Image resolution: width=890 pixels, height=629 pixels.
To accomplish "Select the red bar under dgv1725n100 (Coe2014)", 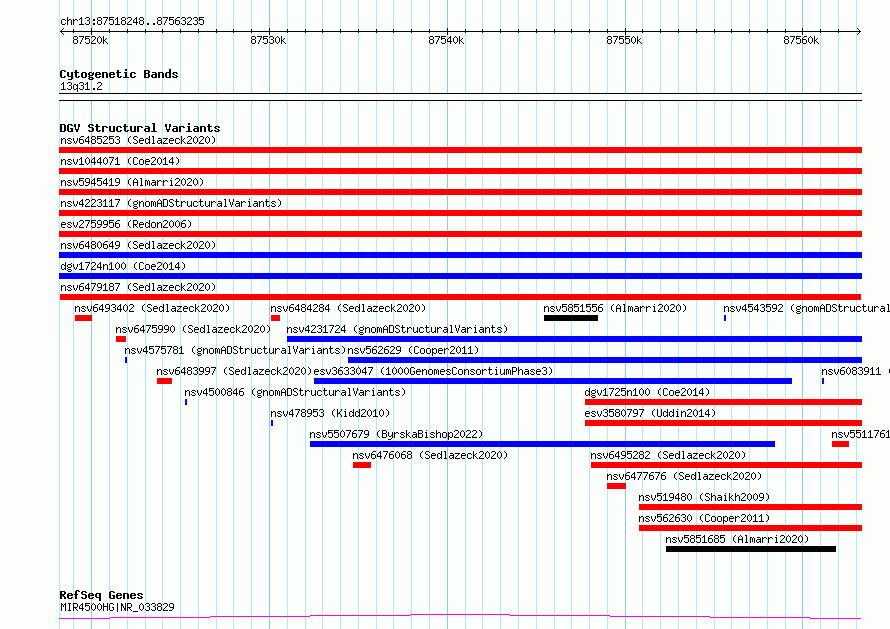I will click(x=724, y=402).
